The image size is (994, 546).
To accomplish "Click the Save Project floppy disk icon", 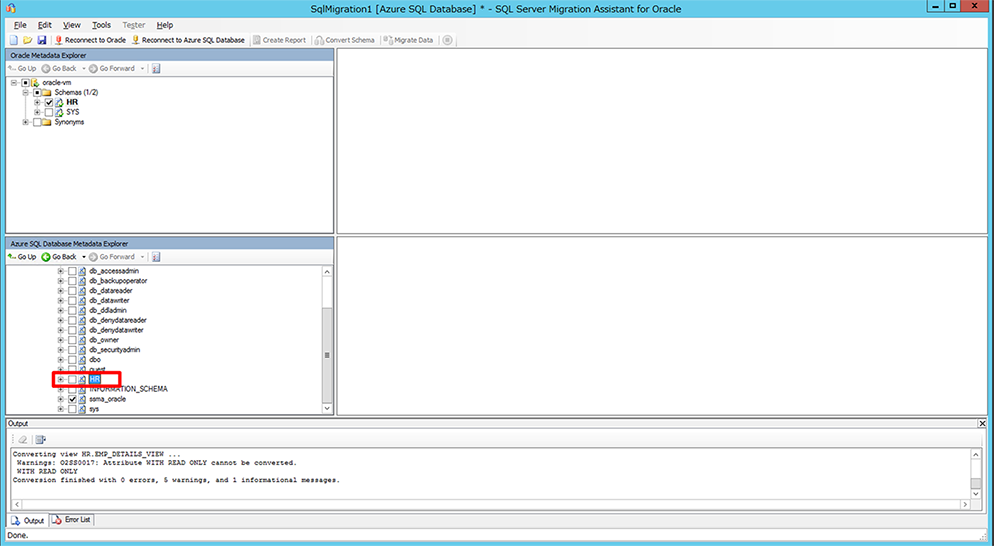I will tap(41, 40).
